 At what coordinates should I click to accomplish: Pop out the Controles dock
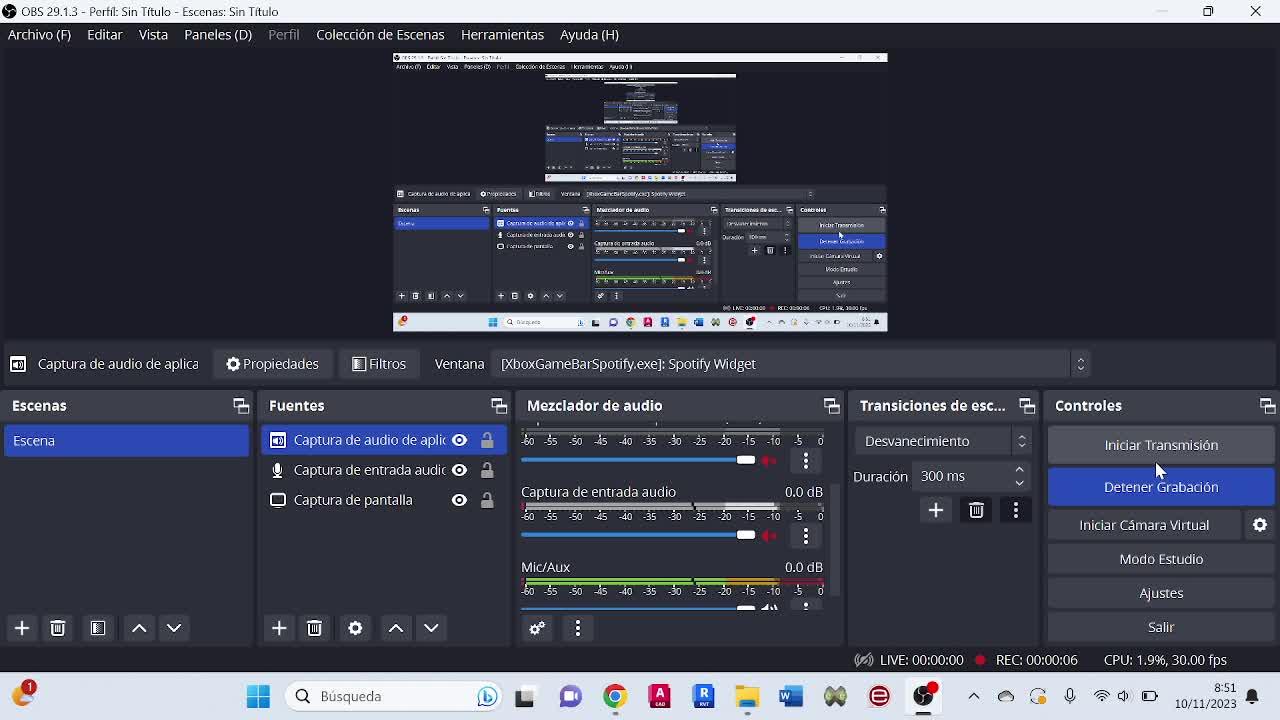click(1267, 406)
